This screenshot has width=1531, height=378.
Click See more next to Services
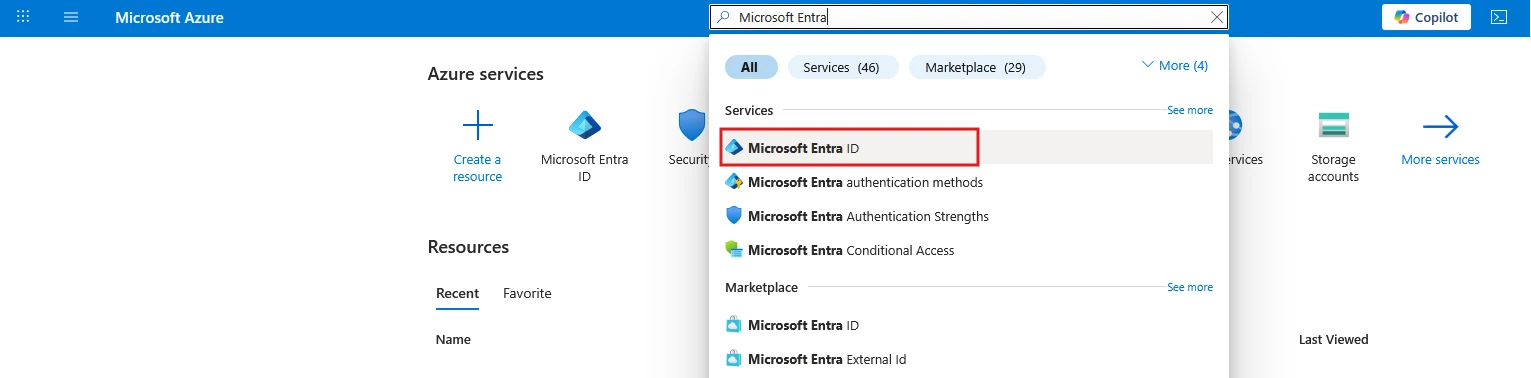[x=1190, y=110]
